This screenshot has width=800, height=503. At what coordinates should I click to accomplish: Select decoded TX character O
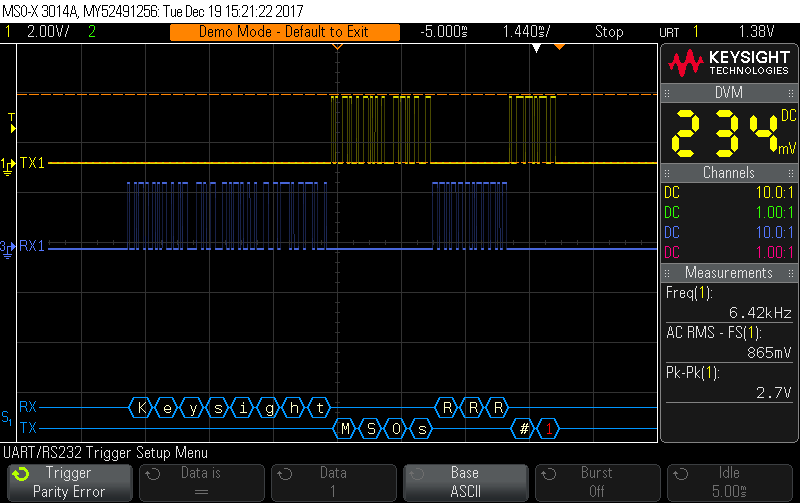point(396,429)
